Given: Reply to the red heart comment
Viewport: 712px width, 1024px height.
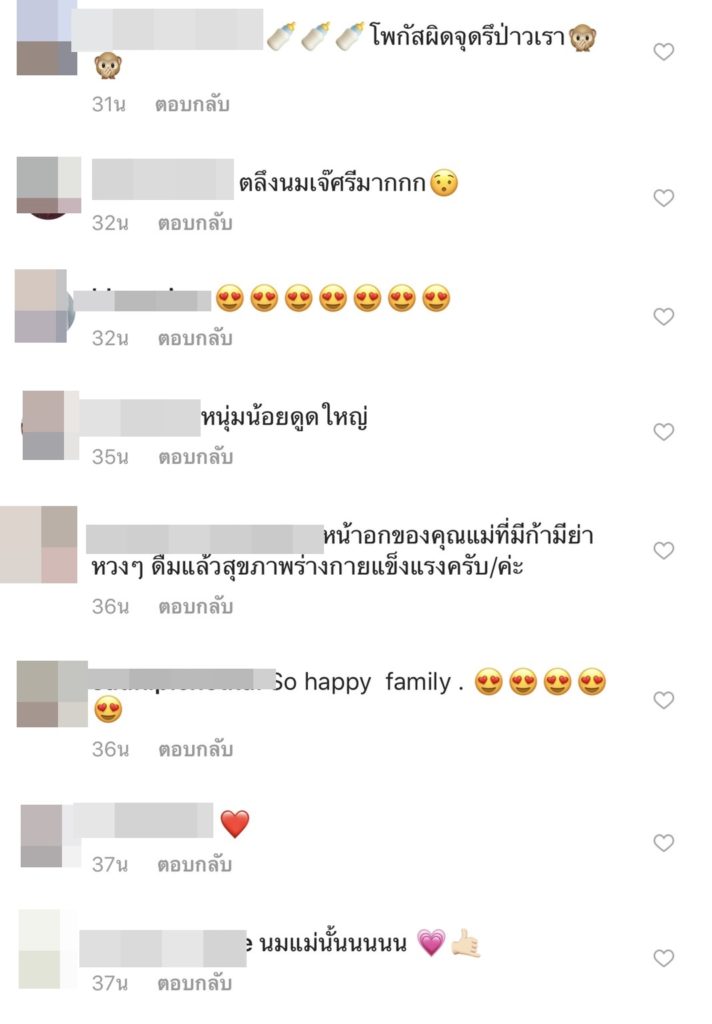Looking at the screenshot, I should (195, 865).
